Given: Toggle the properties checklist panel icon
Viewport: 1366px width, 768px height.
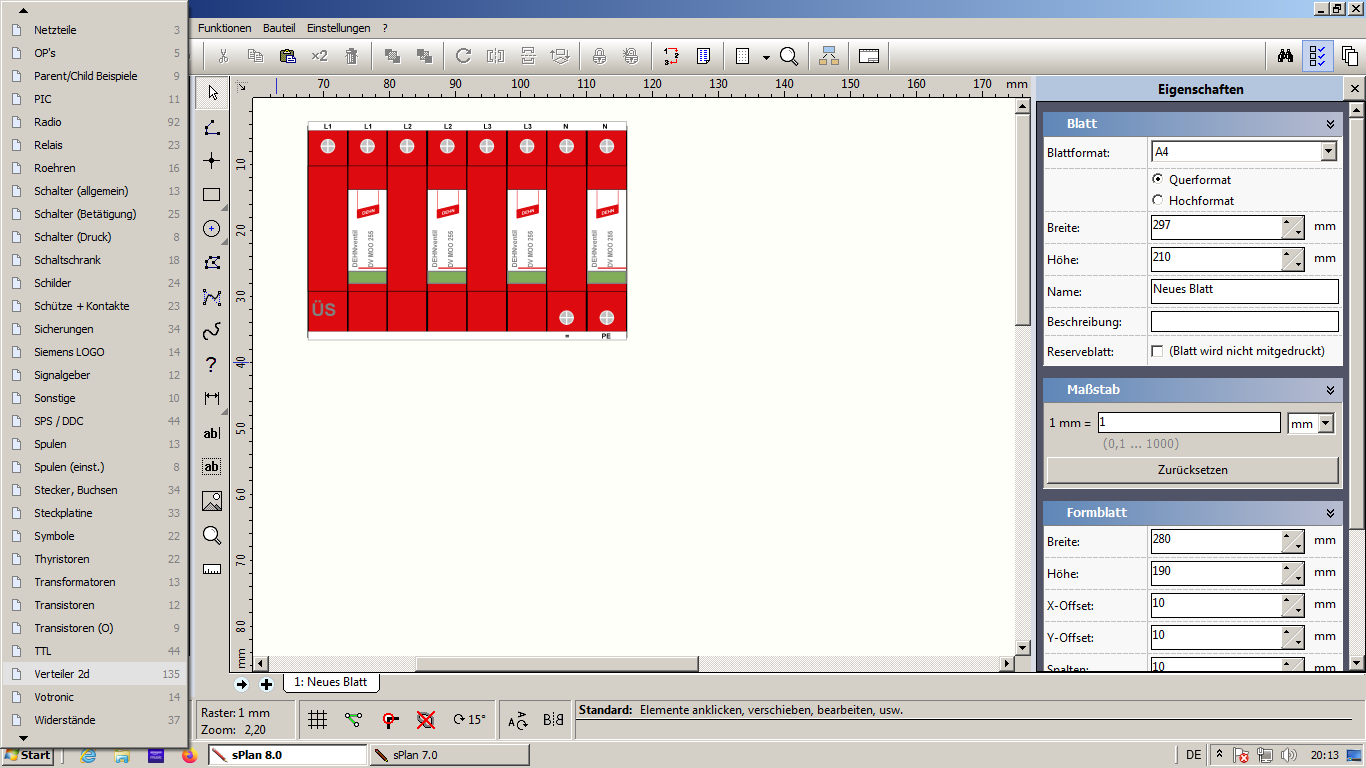Looking at the screenshot, I should click(1318, 56).
